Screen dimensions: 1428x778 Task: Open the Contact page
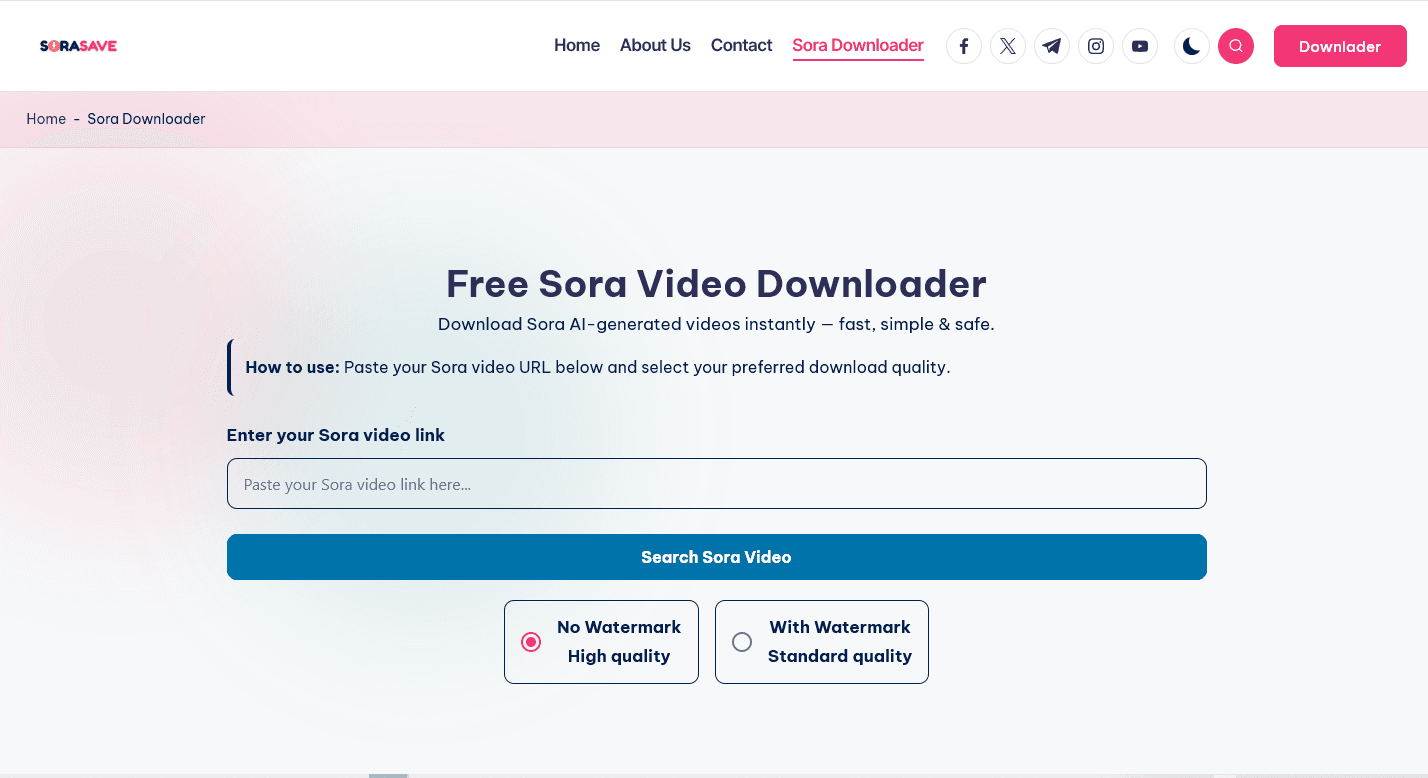[741, 45]
